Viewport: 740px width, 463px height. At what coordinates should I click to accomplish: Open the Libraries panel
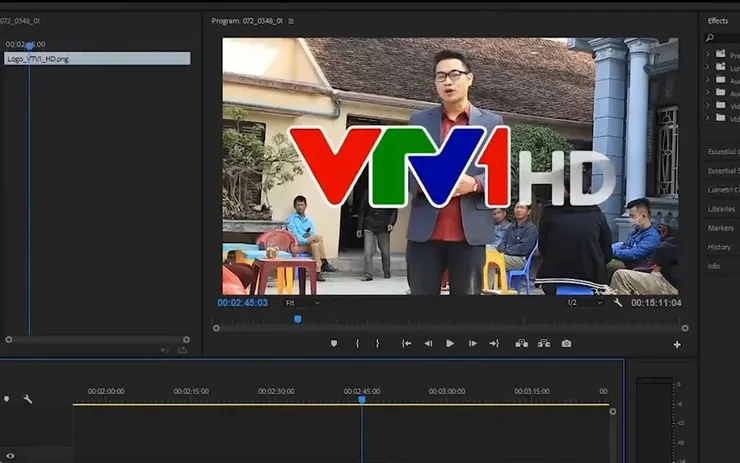click(721, 209)
